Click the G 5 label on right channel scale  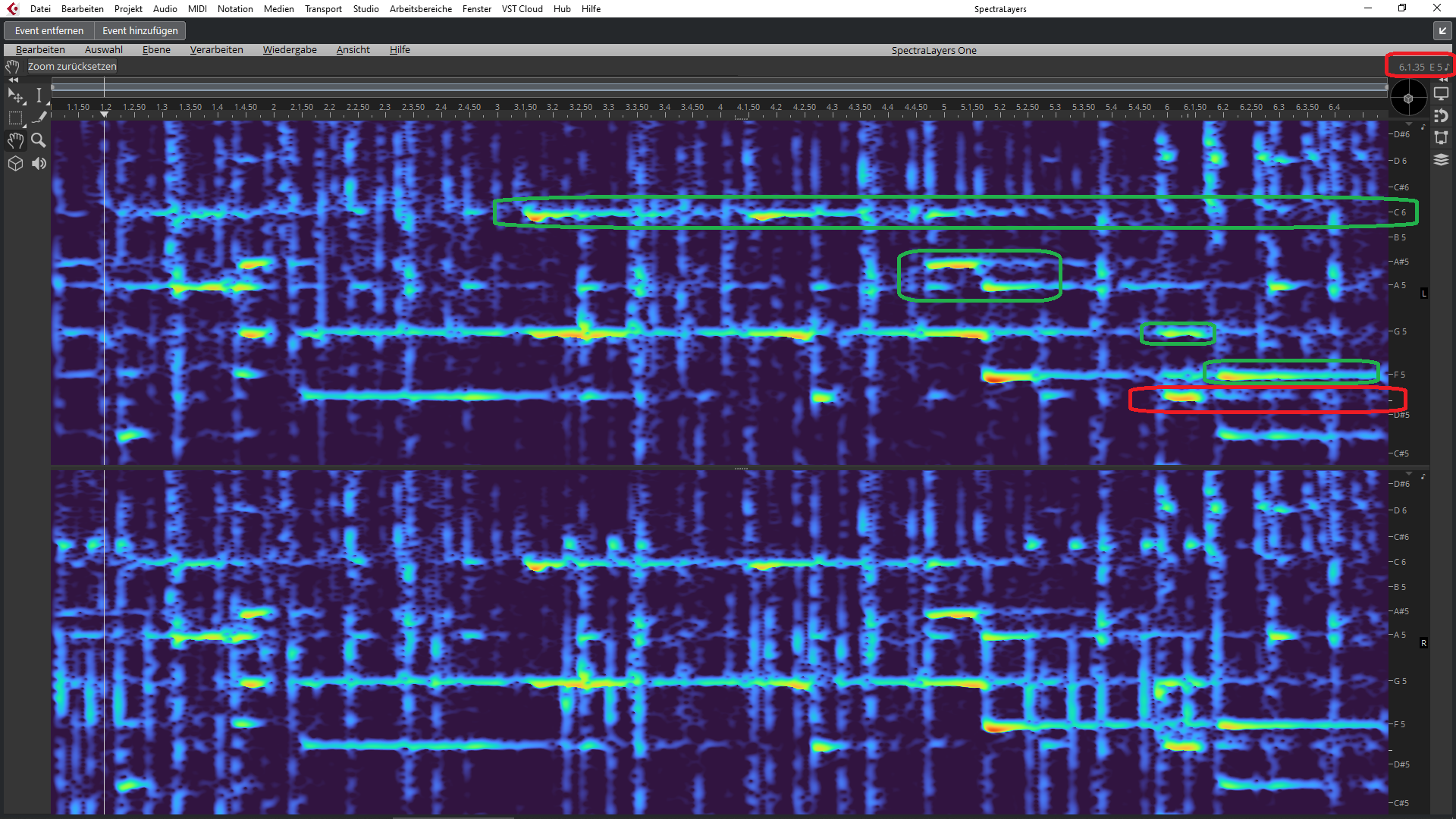pos(1400,681)
